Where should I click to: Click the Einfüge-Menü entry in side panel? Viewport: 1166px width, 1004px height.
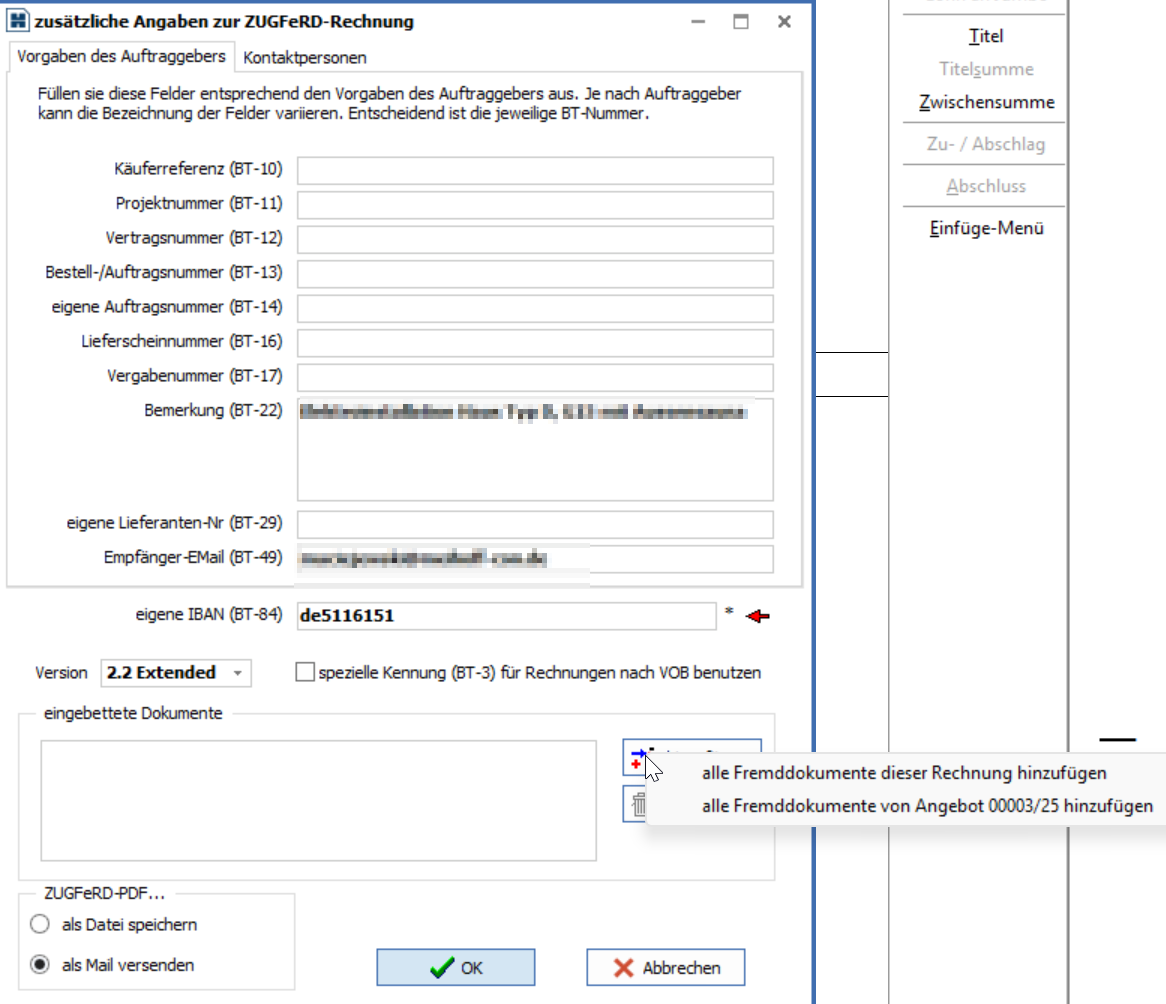(986, 228)
